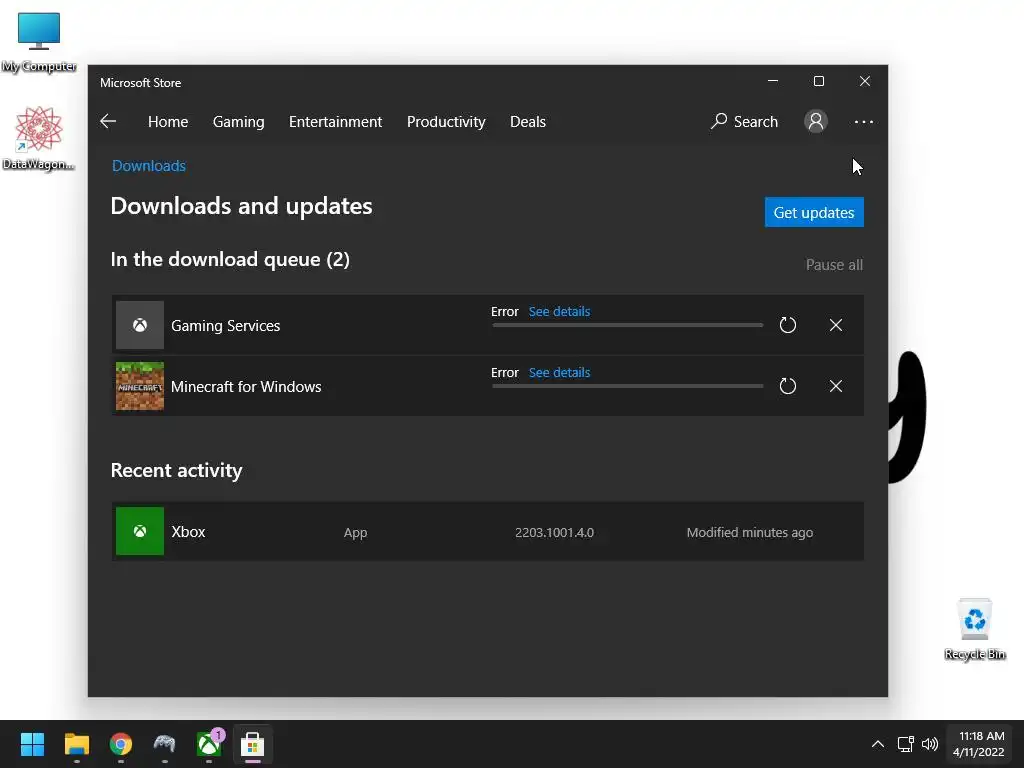The width and height of the screenshot is (1024, 768).
Task: Click the Minecraft for Windows progress bar
Action: 628,386
